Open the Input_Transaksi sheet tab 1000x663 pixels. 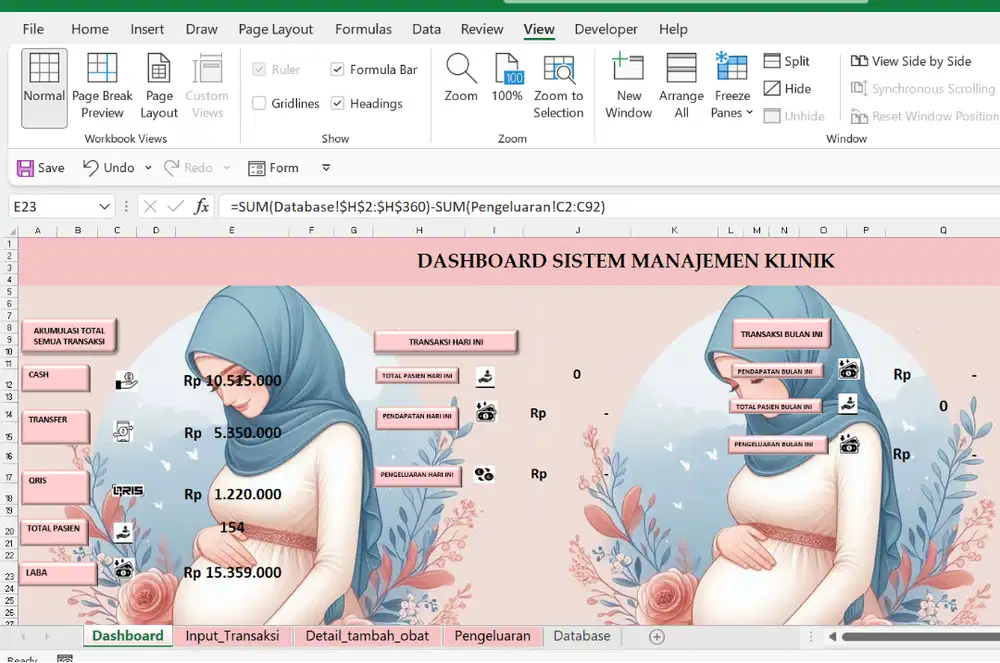(232, 635)
